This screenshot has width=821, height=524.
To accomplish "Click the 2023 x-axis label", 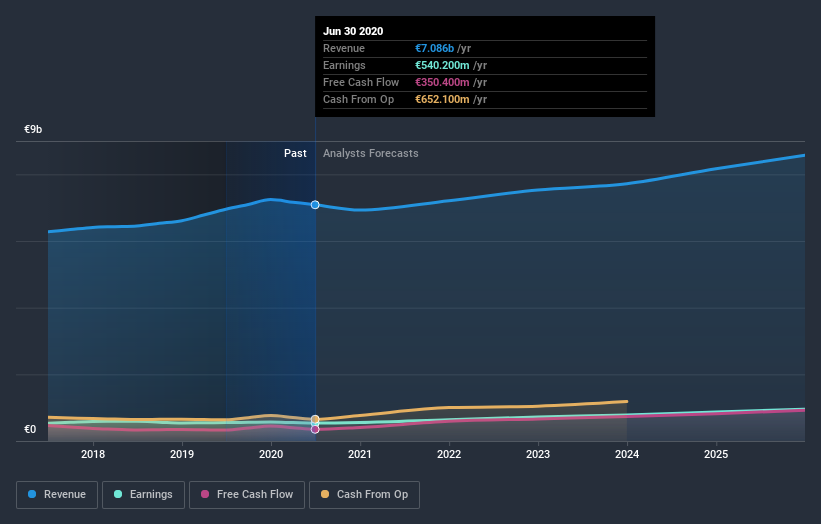I will click(538, 454).
